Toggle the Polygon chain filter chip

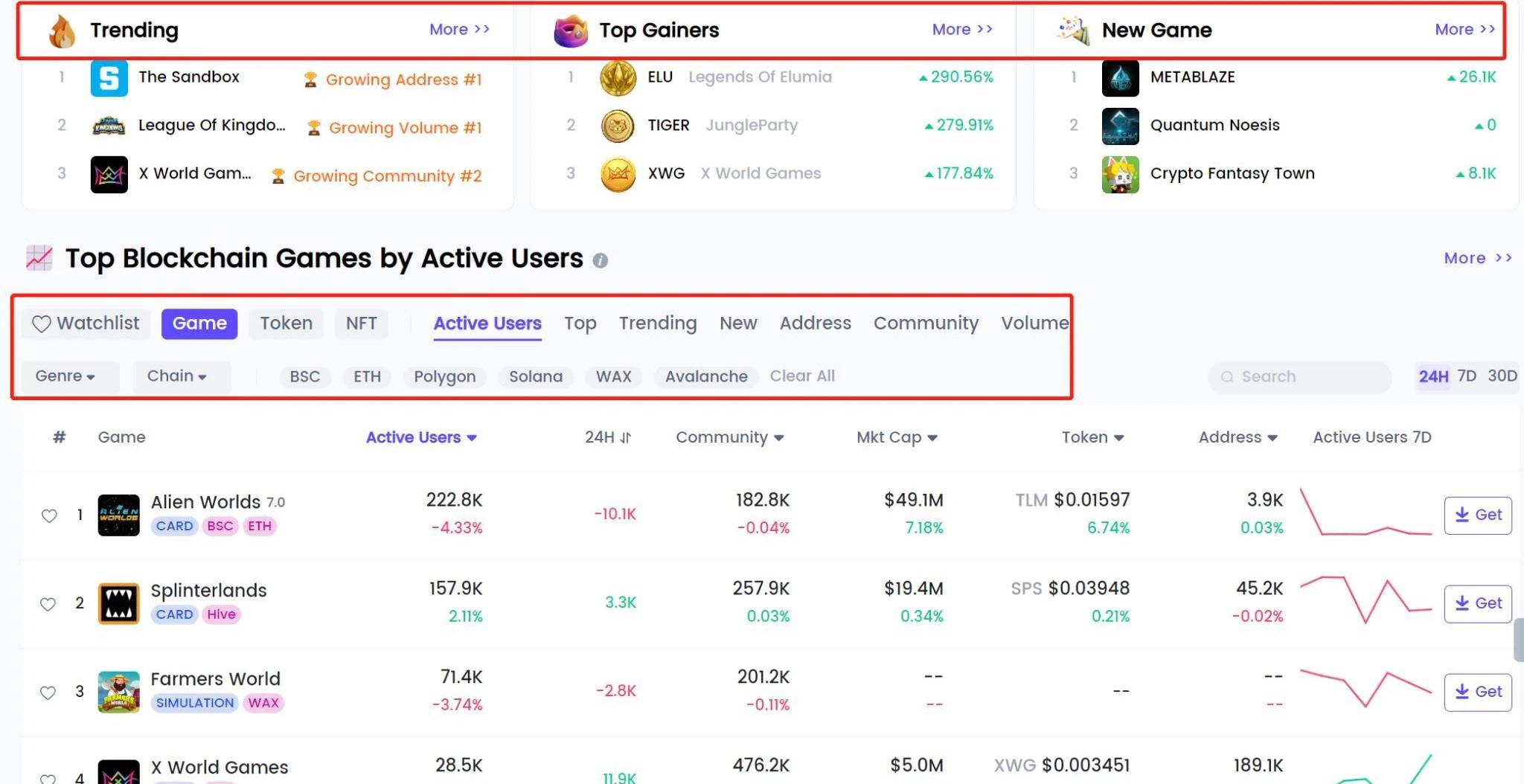445,376
